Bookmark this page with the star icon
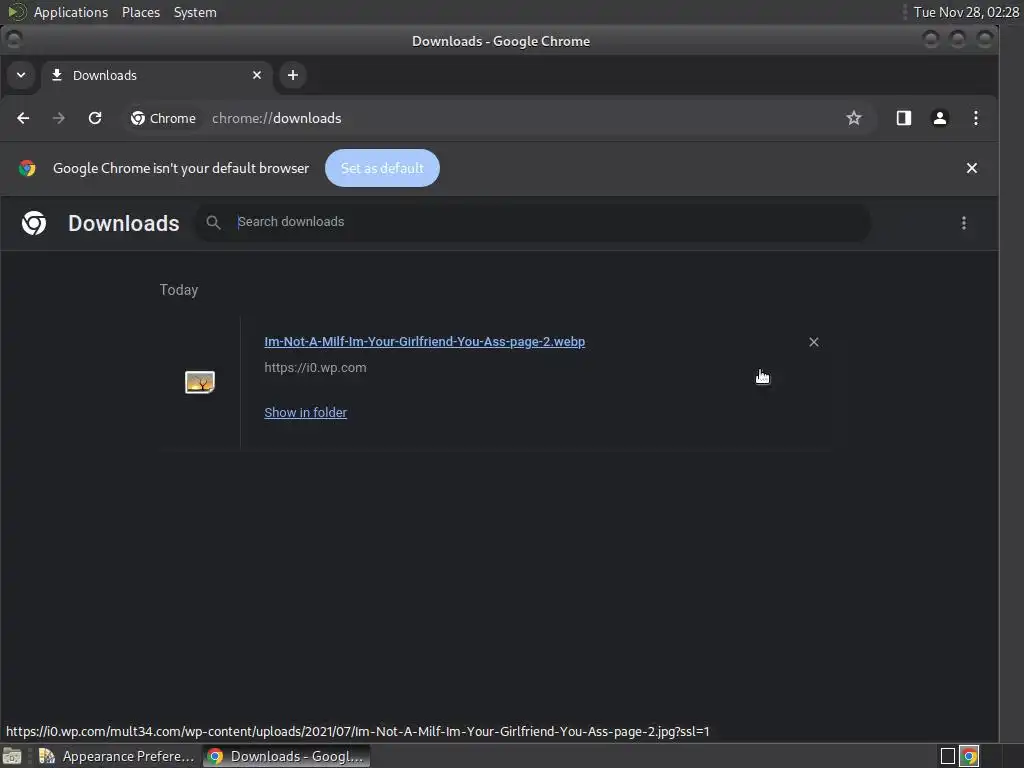Image resolution: width=1024 pixels, height=768 pixels. pyautogui.click(x=854, y=118)
